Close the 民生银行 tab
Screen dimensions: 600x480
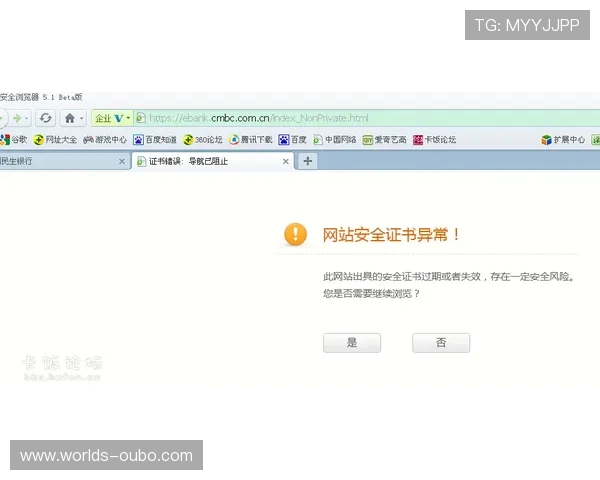[122, 162]
